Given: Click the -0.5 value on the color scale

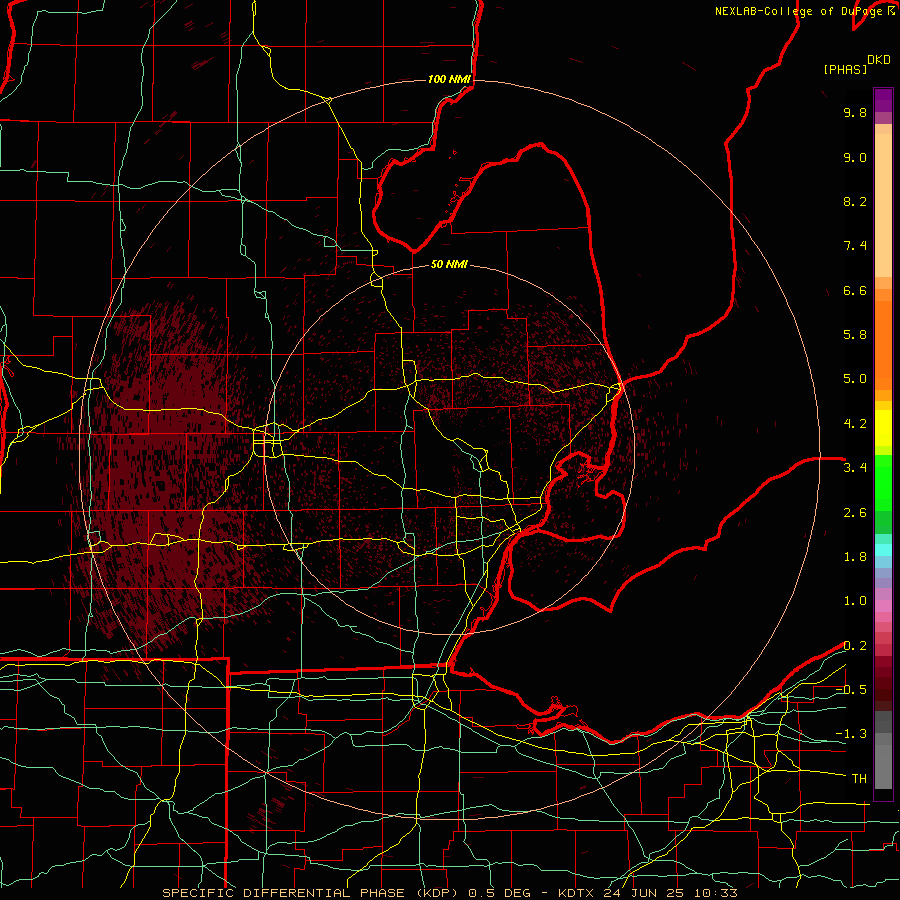Looking at the screenshot, I should coord(851,690).
